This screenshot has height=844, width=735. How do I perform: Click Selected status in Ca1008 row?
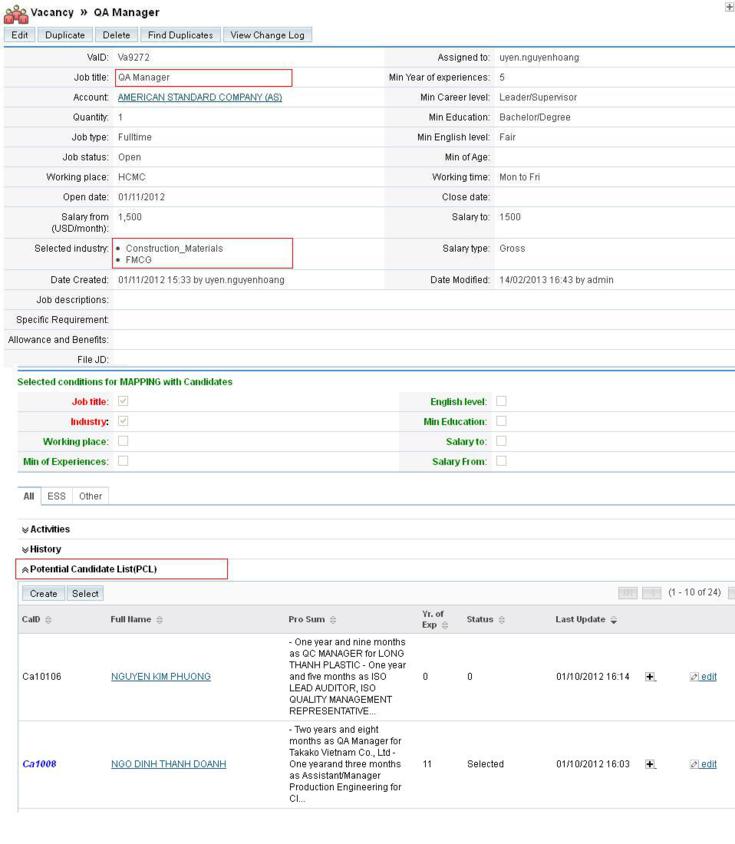(485, 764)
